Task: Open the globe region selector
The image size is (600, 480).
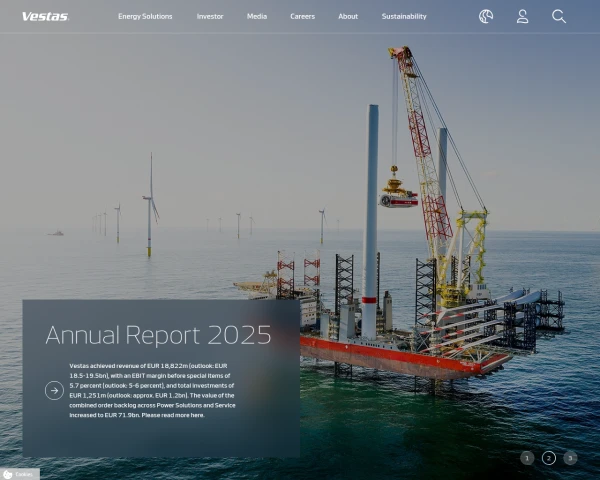Action: [486, 16]
